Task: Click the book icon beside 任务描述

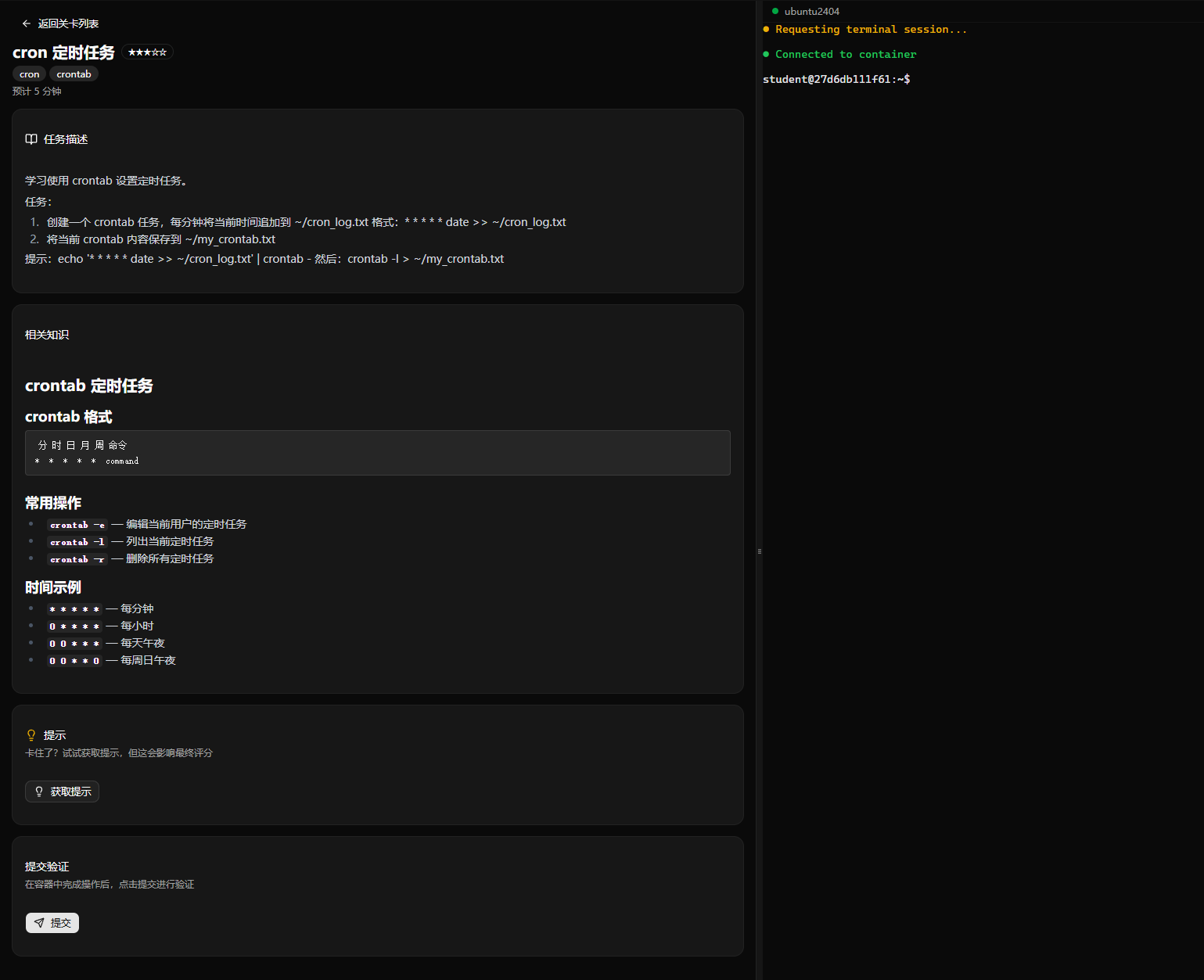Action: point(31,139)
